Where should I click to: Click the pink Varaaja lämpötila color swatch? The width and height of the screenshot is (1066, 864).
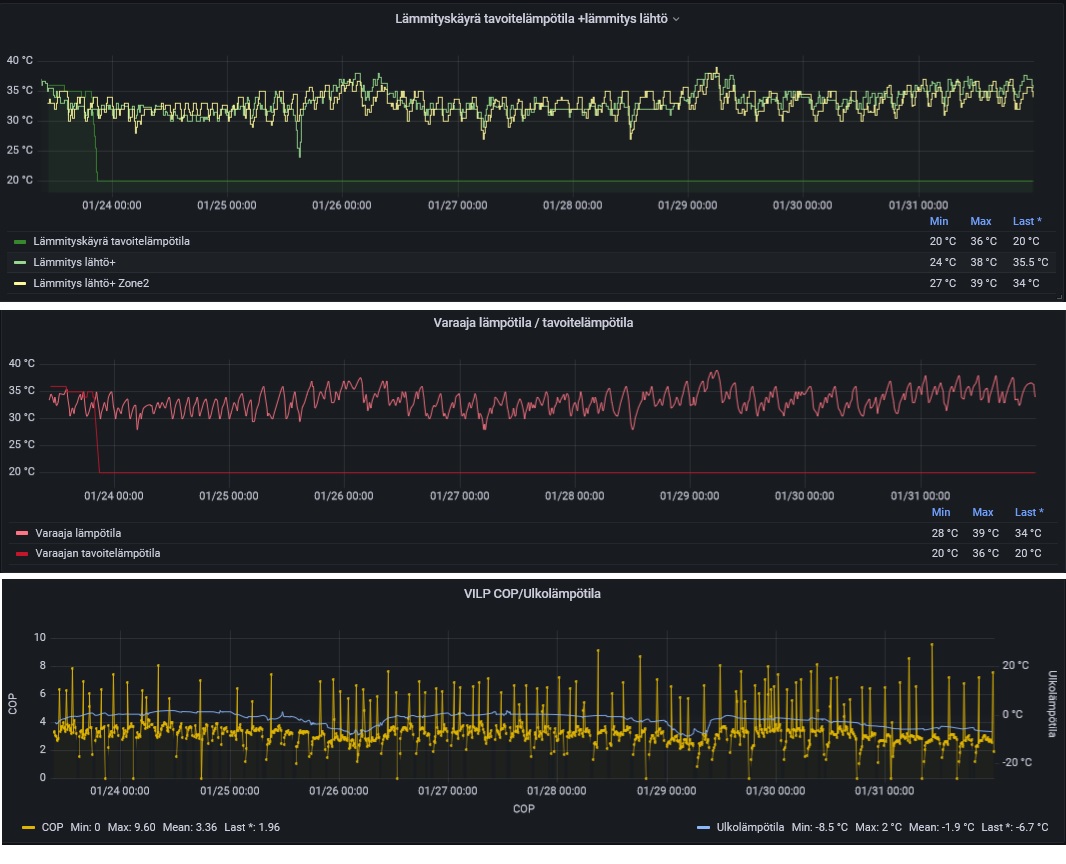click(22, 534)
